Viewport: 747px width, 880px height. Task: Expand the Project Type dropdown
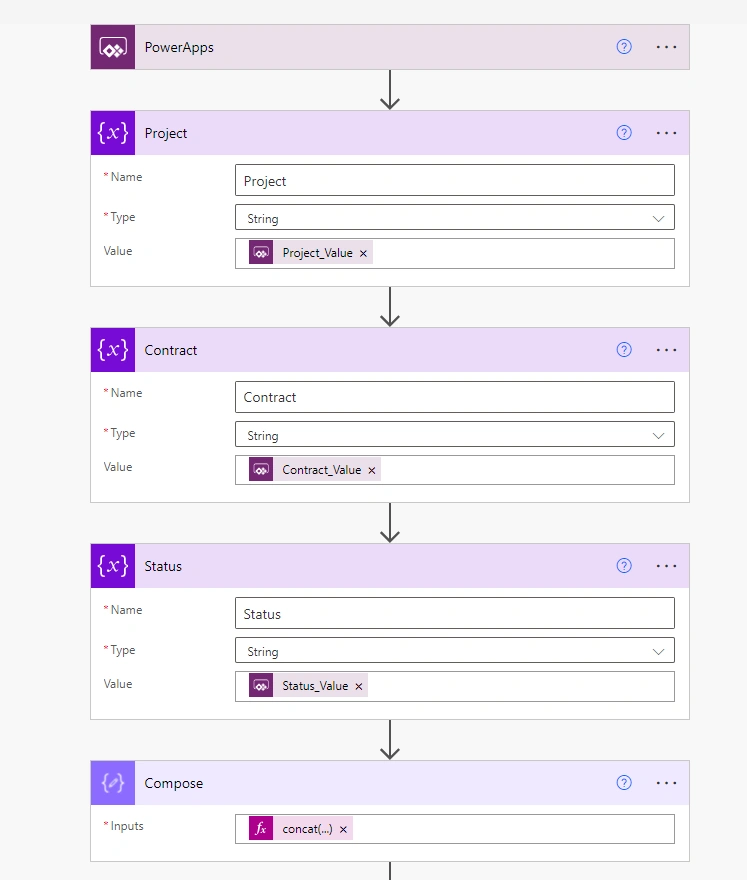(x=455, y=218)
